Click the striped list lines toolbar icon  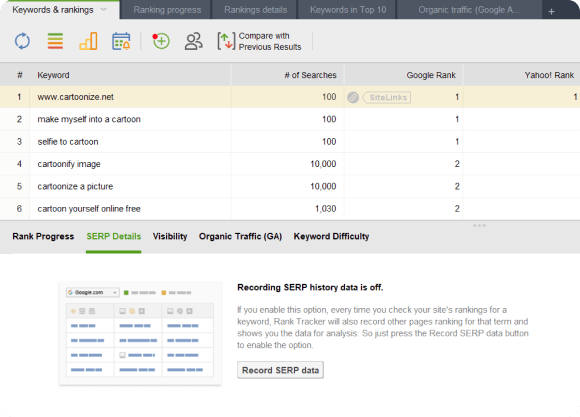(55, 41)
